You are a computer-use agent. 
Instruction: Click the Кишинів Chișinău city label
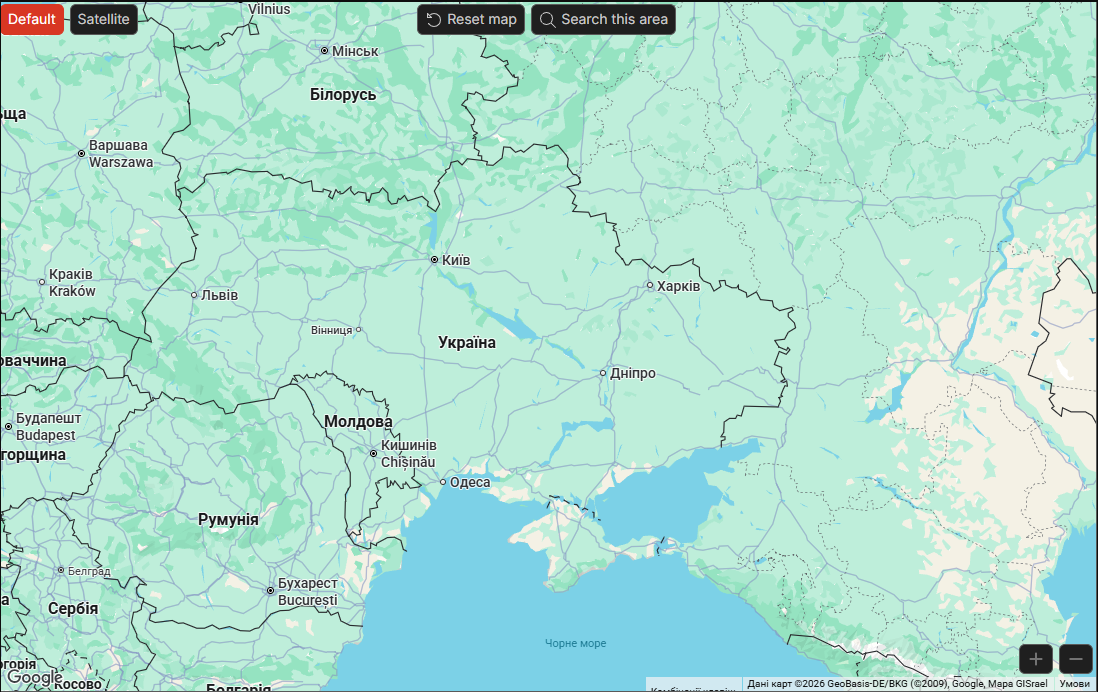(408, 454)
